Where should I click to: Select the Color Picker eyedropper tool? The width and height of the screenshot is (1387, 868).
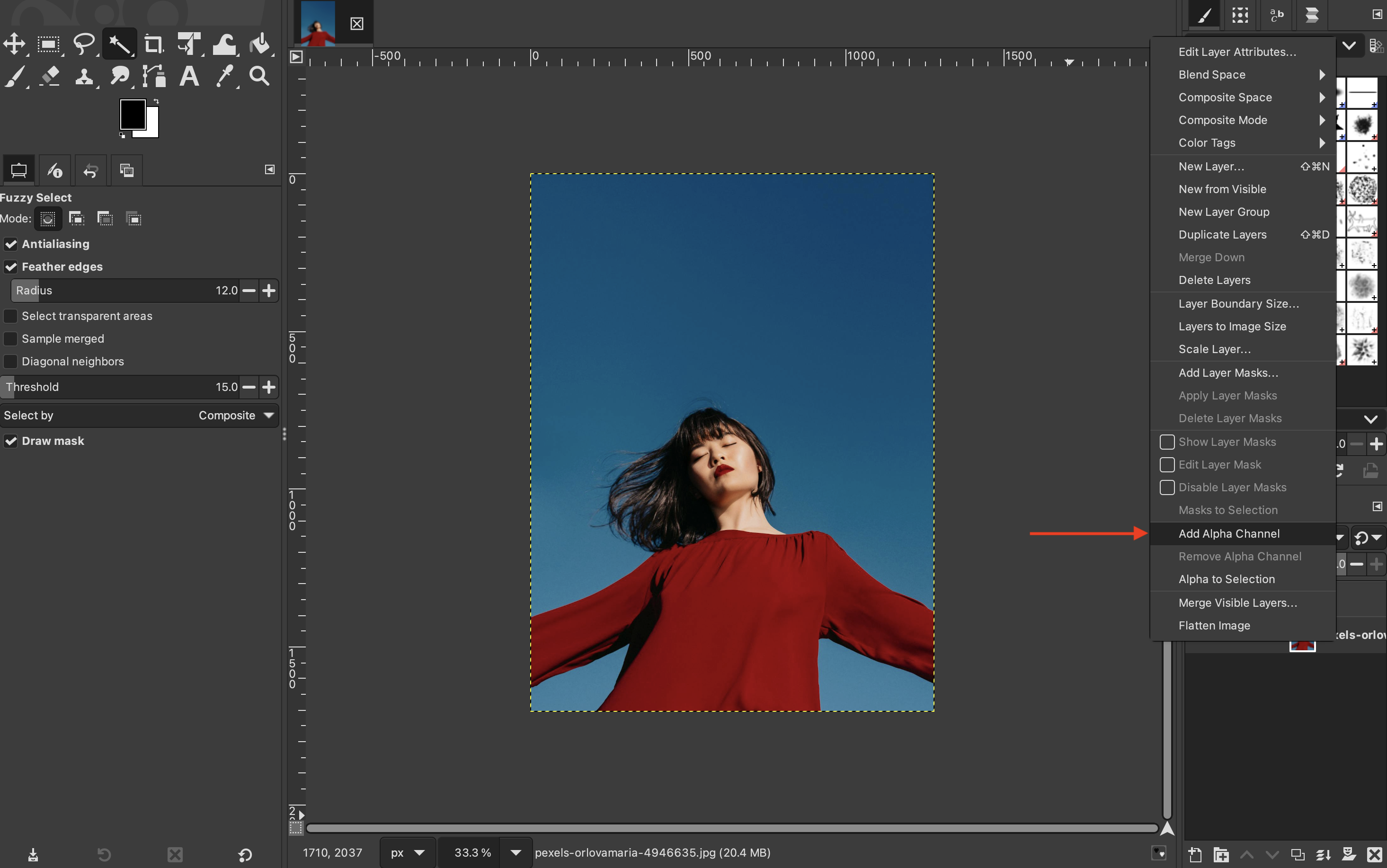tap(224, 76)
